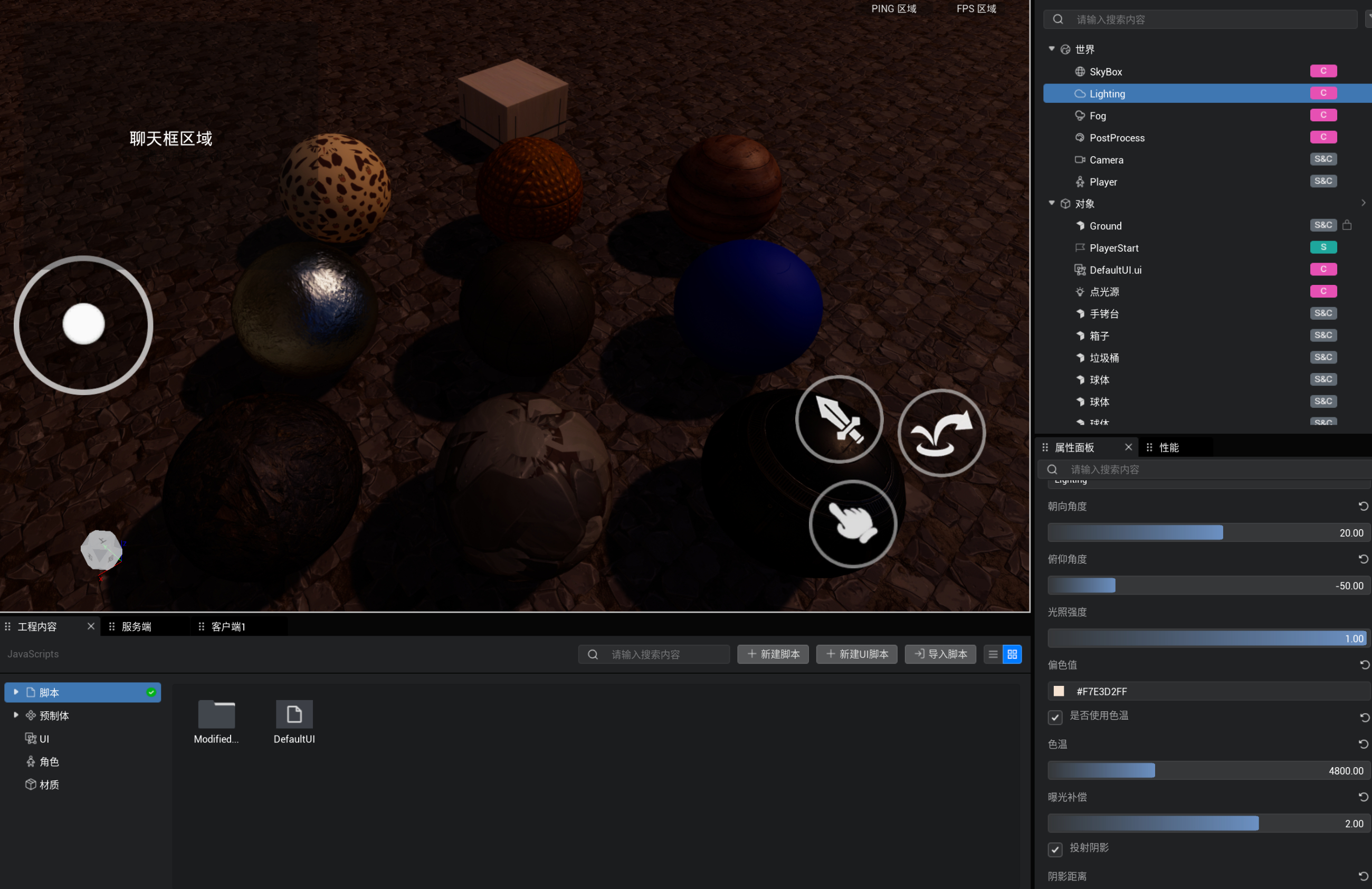
Task: Collapse the 世界 tree group
Action: (x=1052, y=49)
